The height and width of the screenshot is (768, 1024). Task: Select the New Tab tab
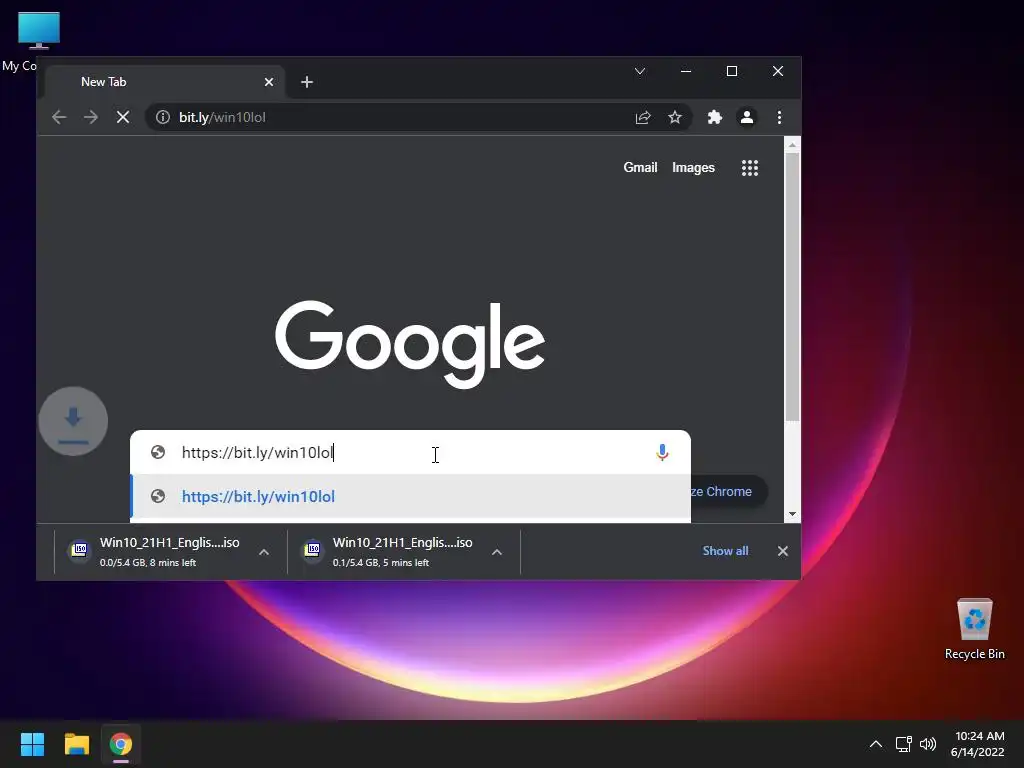point(165,82)
